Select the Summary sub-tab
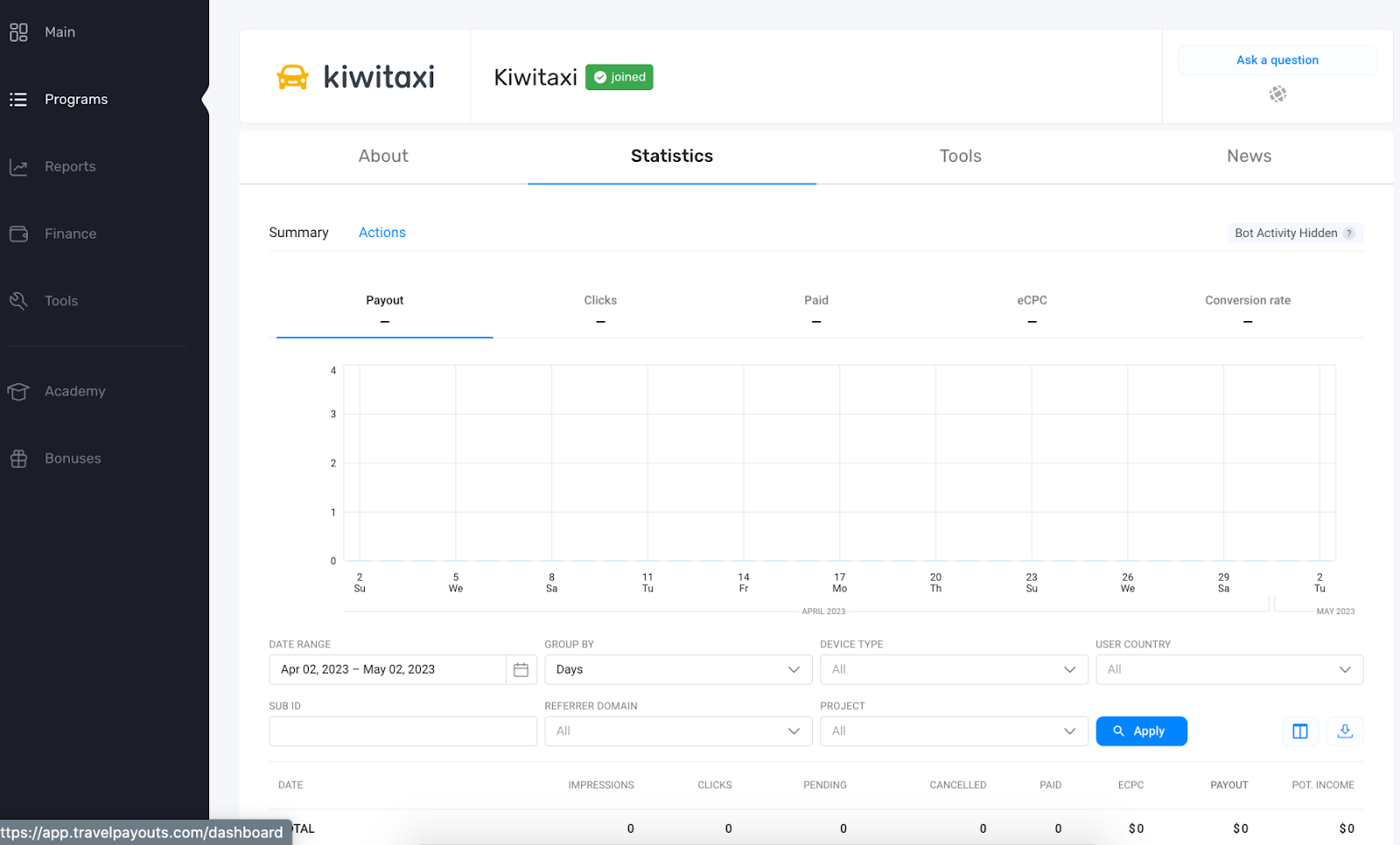Screen dimensions: 1400x845 pyautogui.click(x=298, y=233)
